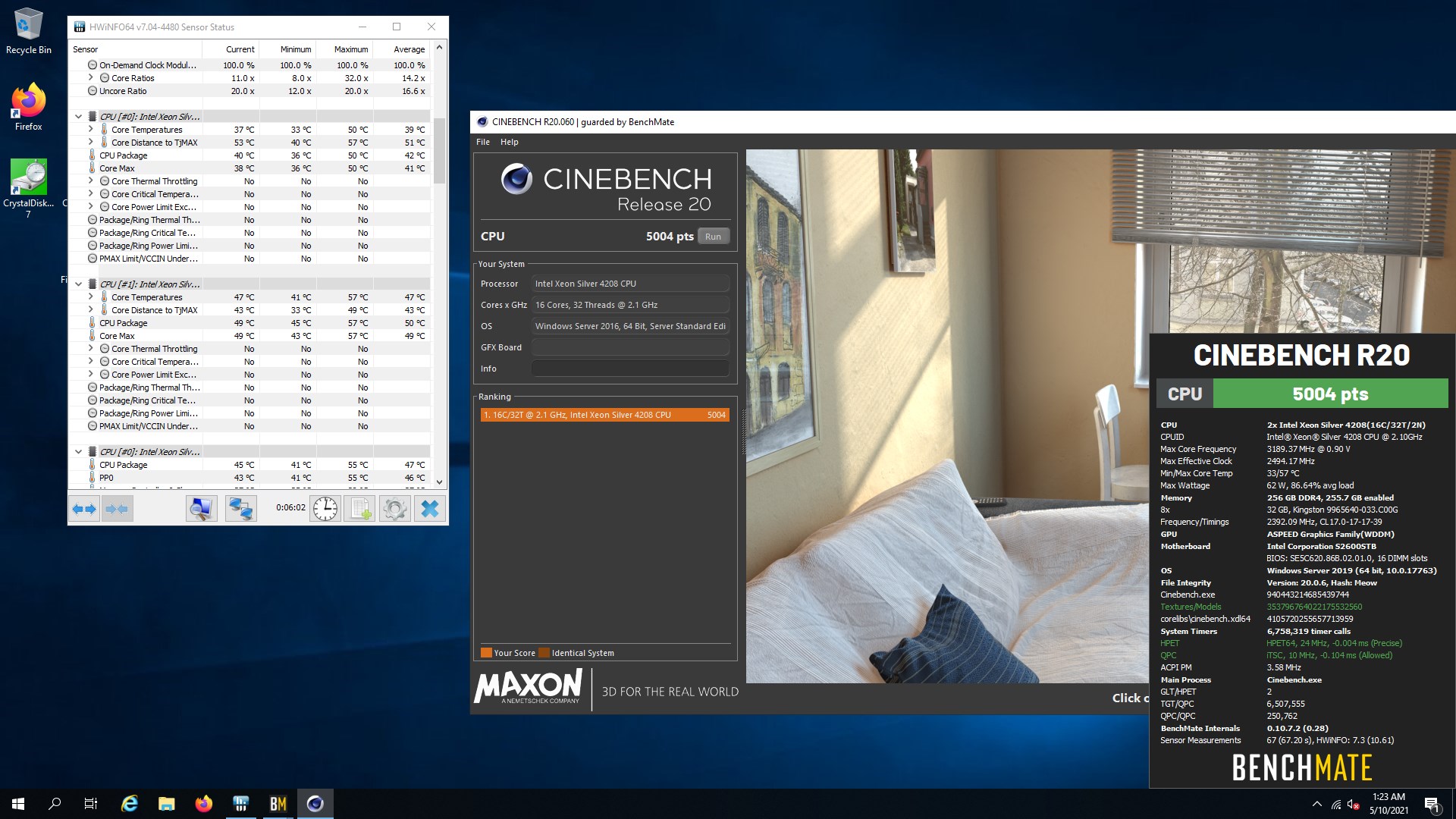Select ranking entry 16C/32T Xeon Silver 4208
Screen dimensions: 1456x819
pyautogui.click(x=604, y=415)
